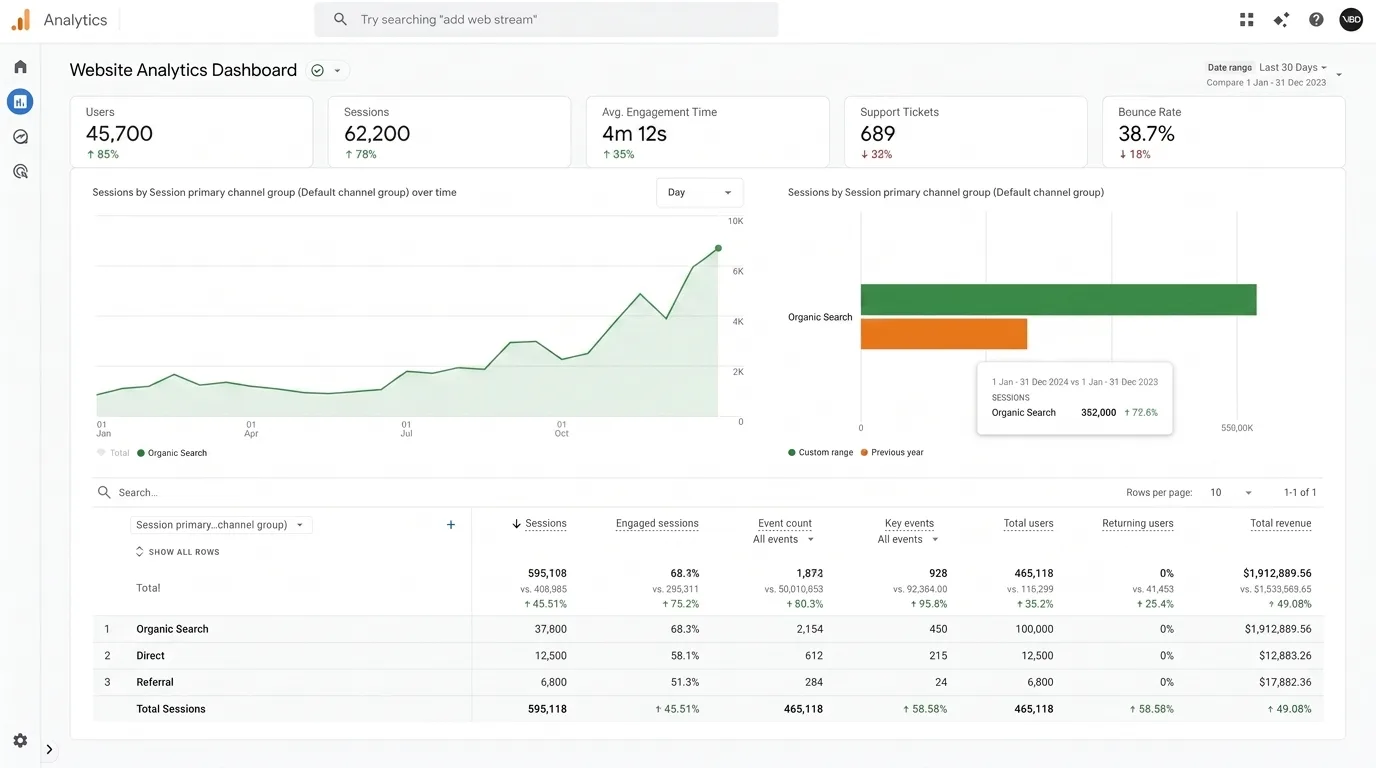Select the Direct table row label

(x=150, y=656)
